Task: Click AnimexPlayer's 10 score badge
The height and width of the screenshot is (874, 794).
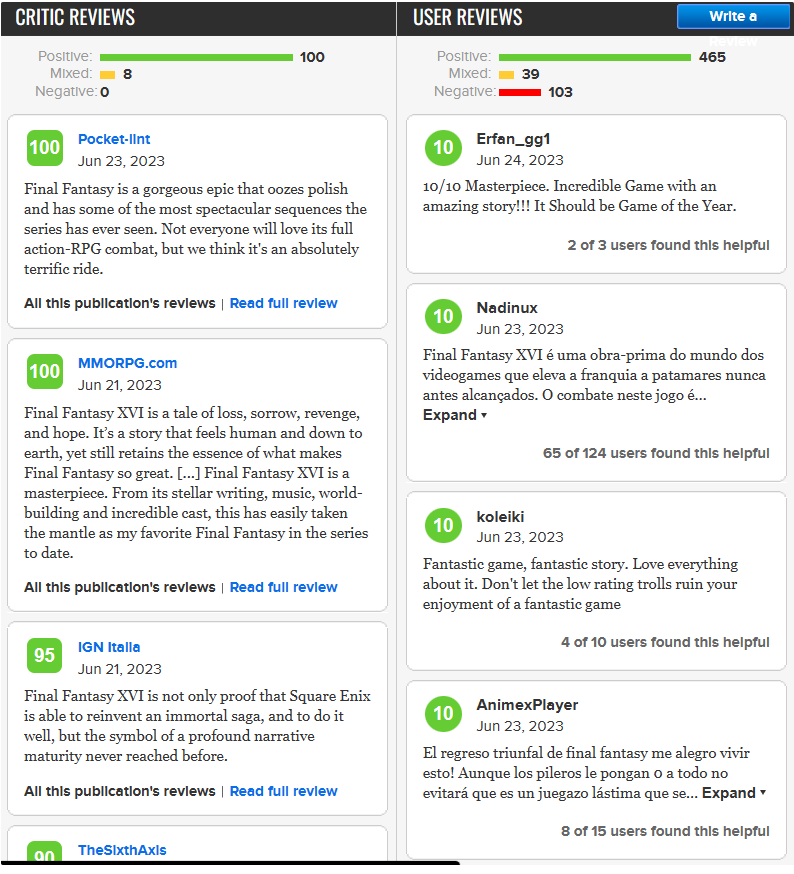Action: click(x=443, y=714)
